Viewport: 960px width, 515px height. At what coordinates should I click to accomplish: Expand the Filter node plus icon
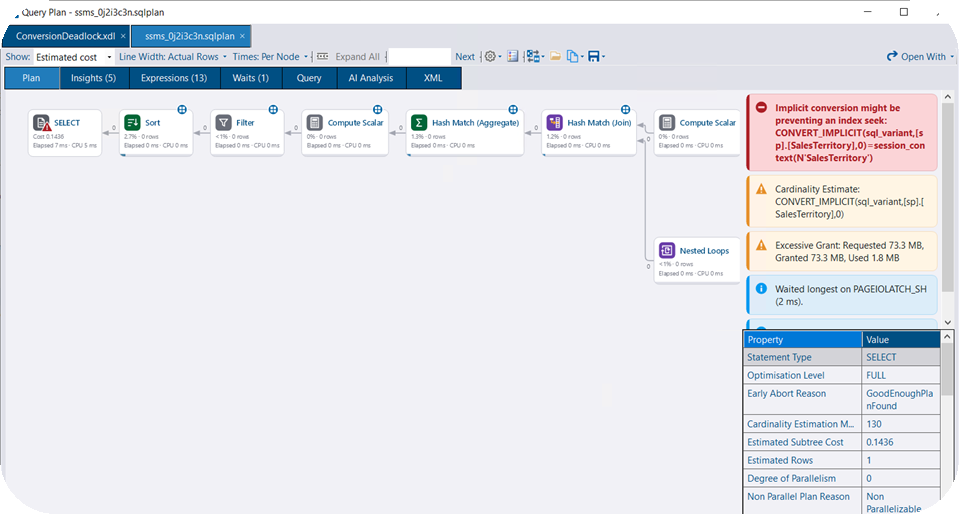click(273, 110)
